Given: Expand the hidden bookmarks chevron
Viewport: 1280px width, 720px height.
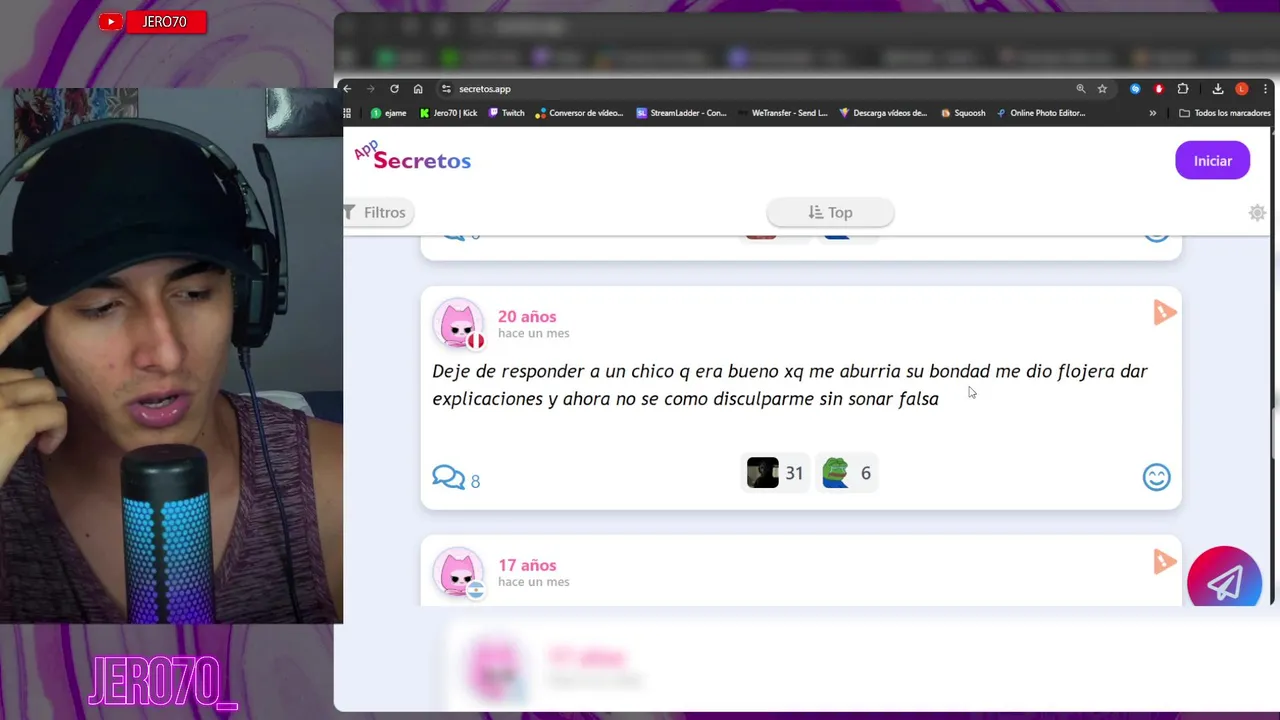Looking at the screenshot, I should click(x=1152, y=113).
